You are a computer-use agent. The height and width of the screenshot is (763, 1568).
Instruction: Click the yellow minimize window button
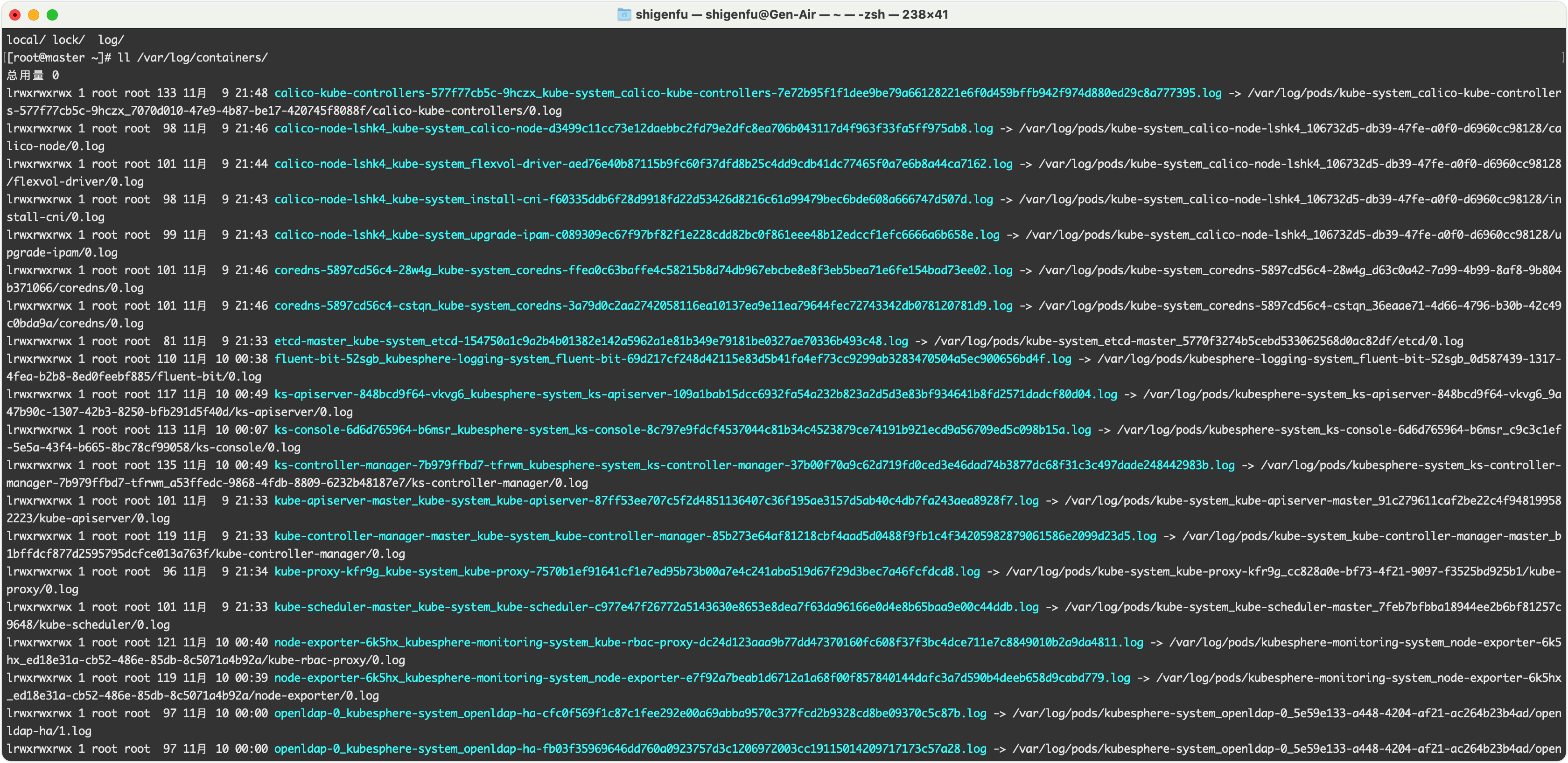click(x=34, y=14)
